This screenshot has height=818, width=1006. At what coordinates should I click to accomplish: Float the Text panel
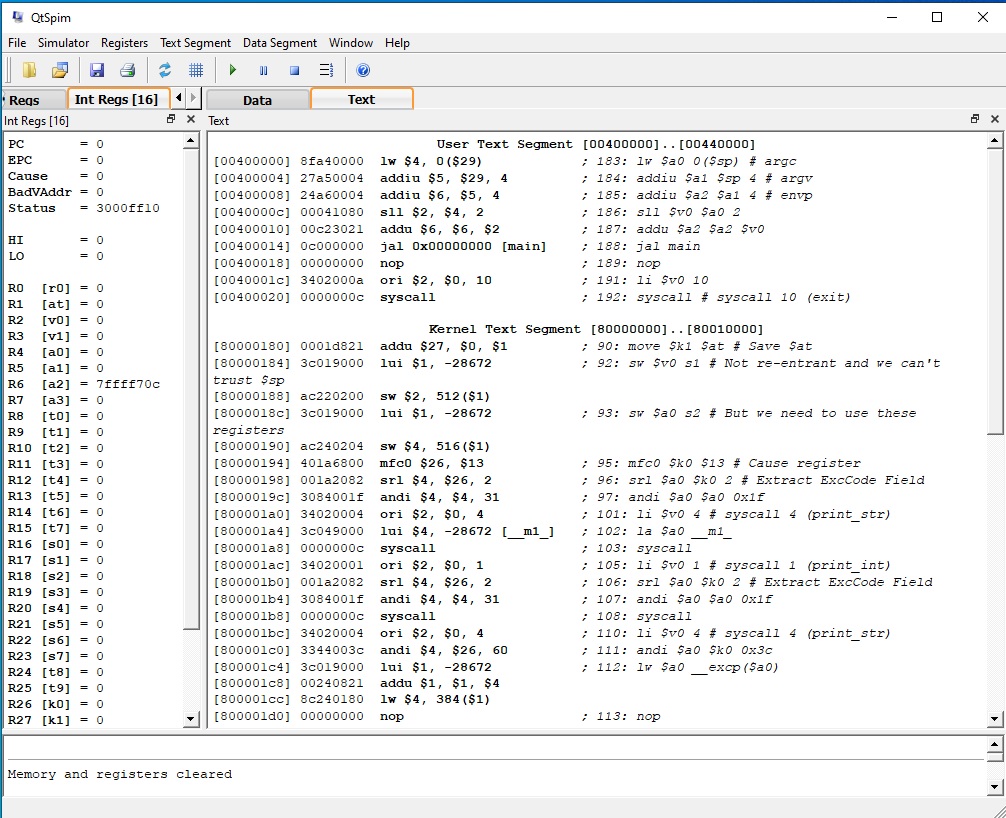click(975, 119)
